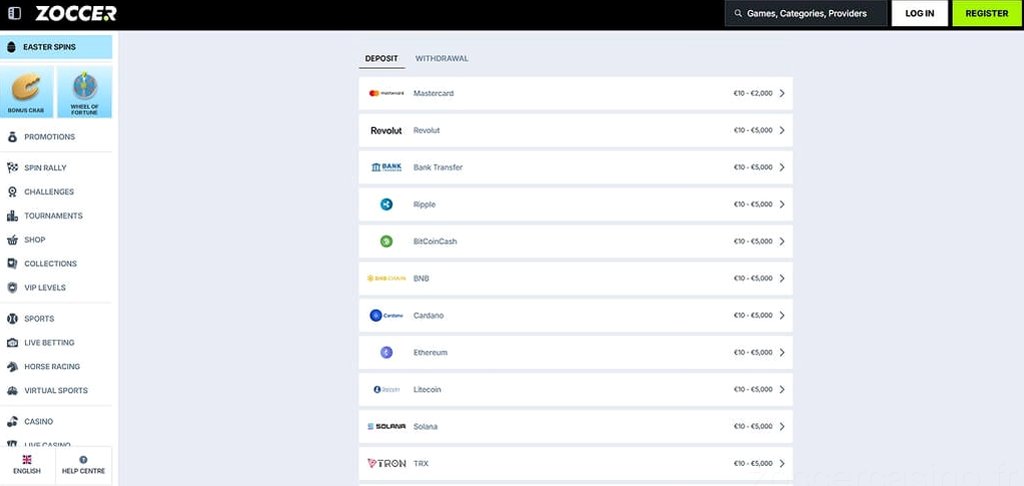Click the Promotions money bag icon

tap(12, 137)
